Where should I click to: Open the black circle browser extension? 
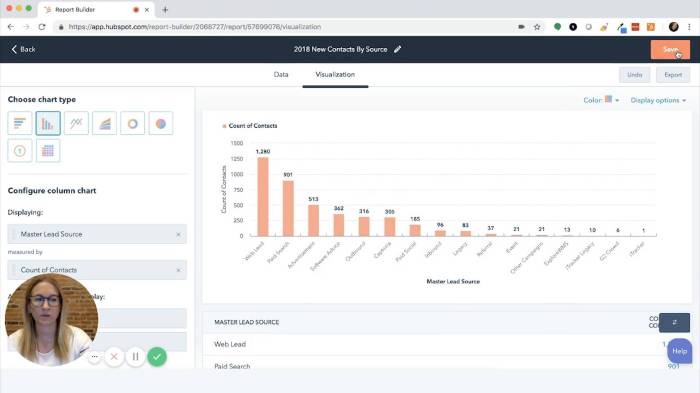pos(573,27)
